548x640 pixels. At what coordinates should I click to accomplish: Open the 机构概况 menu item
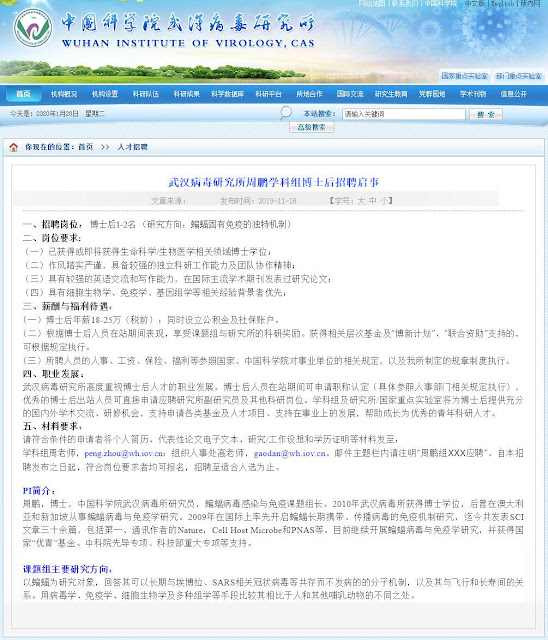click(64, 94)
